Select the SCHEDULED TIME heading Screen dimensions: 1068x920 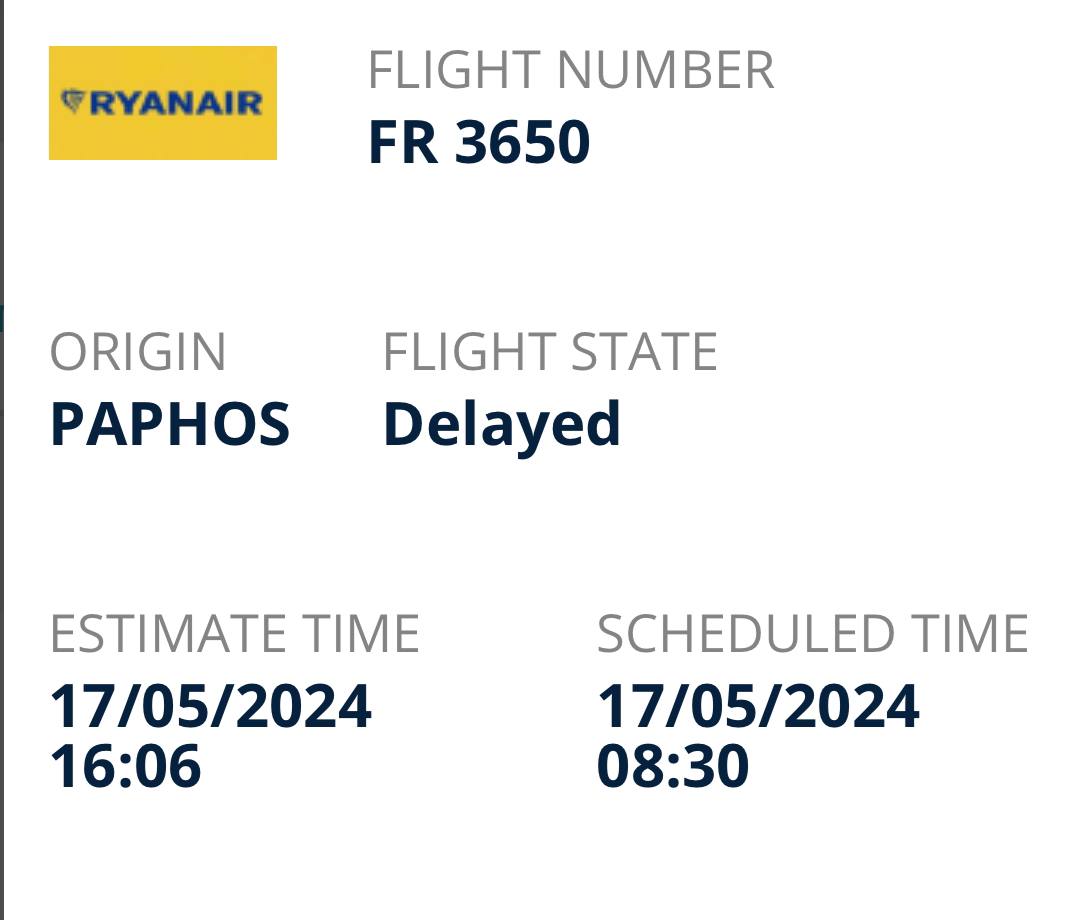click(x=812, y=634)
